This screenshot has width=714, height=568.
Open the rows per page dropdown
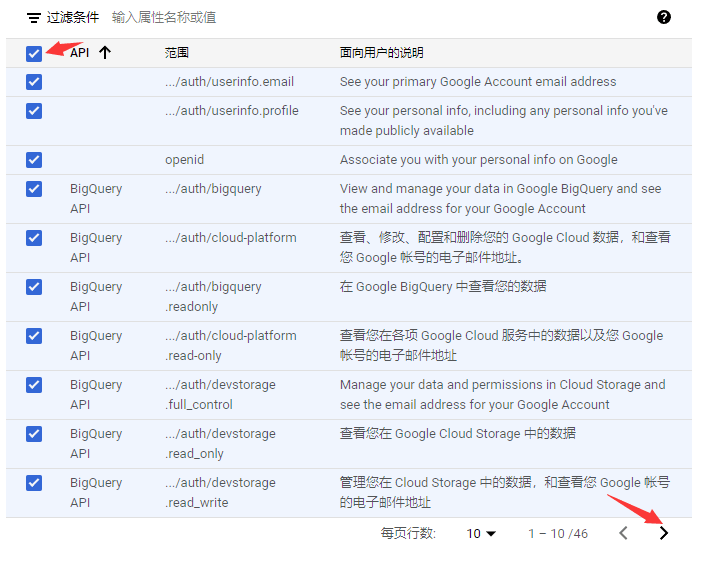(481, 533)
